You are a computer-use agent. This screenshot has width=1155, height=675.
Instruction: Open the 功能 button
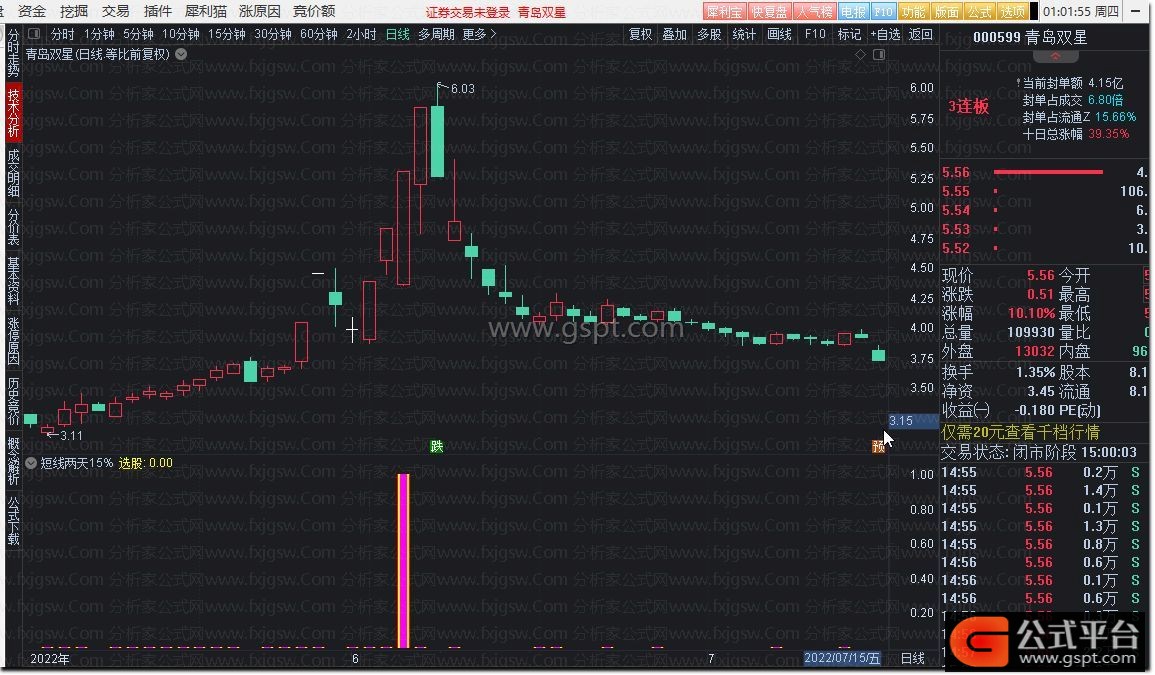coord(913,12)
